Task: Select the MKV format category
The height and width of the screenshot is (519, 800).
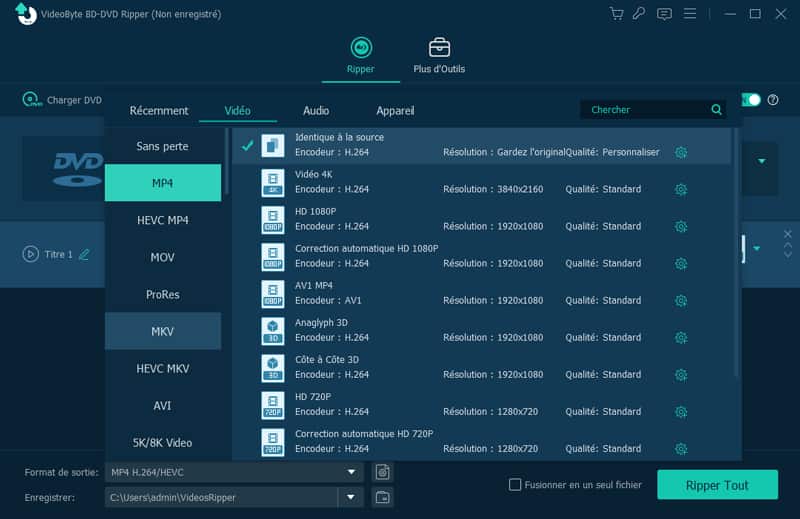Action: pyautogui.click(x=163, y=331)
